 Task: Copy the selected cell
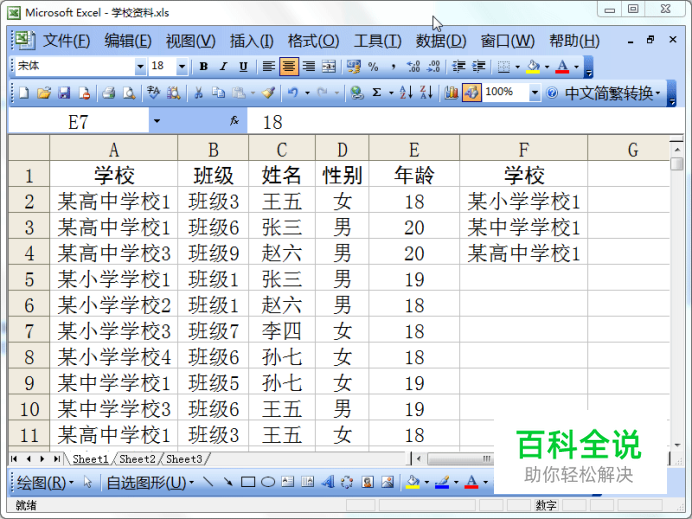(218, 93)
